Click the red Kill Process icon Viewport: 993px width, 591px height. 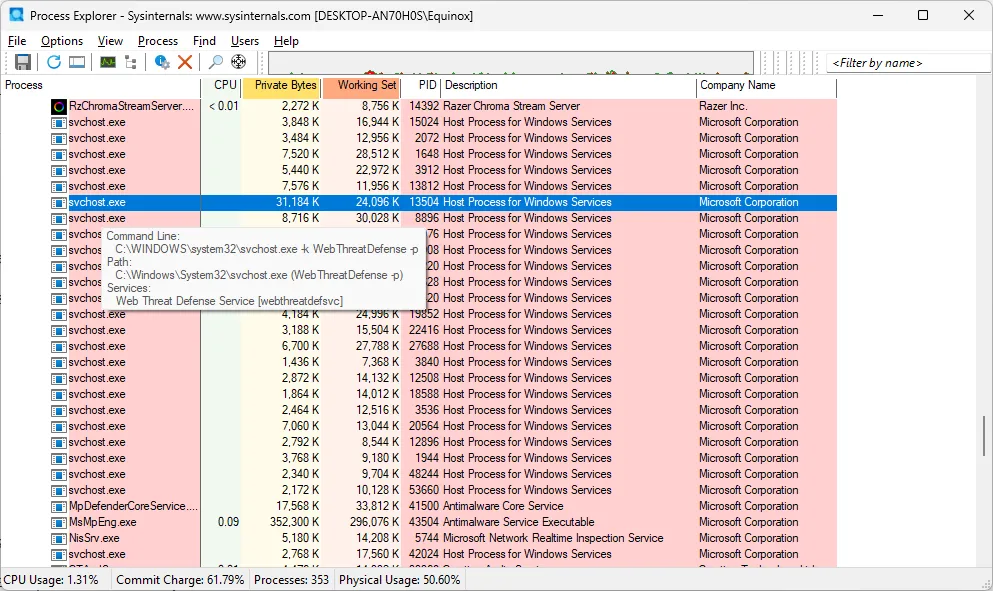(x=185, y=62)
